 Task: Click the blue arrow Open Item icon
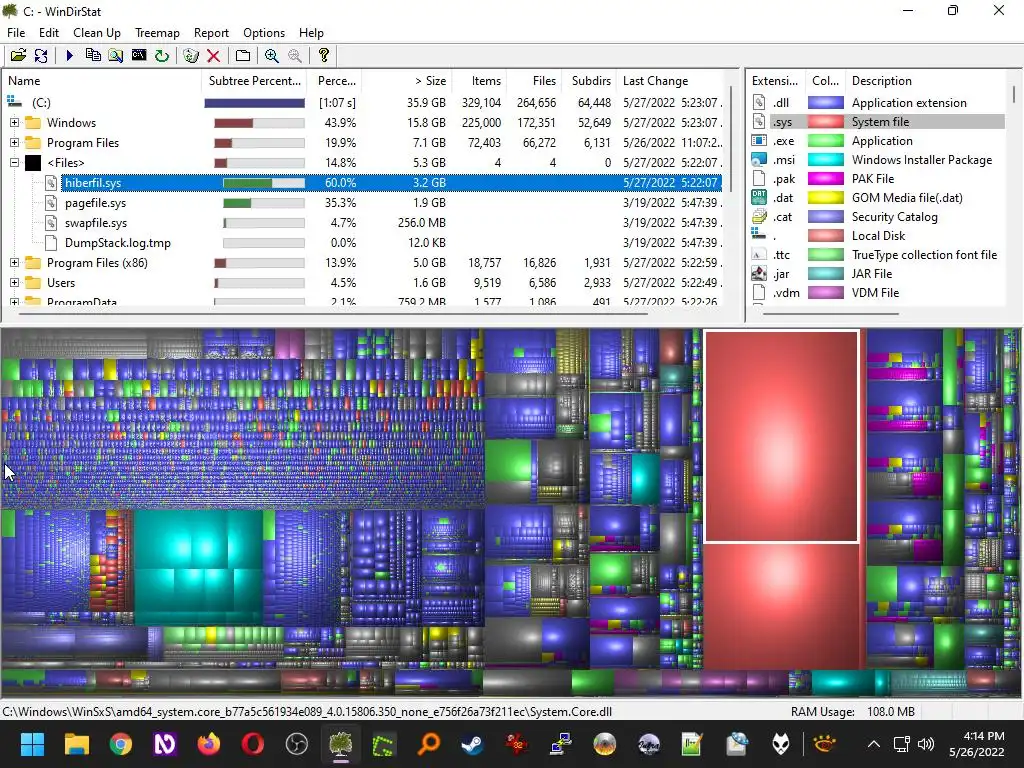coord(70,56)
